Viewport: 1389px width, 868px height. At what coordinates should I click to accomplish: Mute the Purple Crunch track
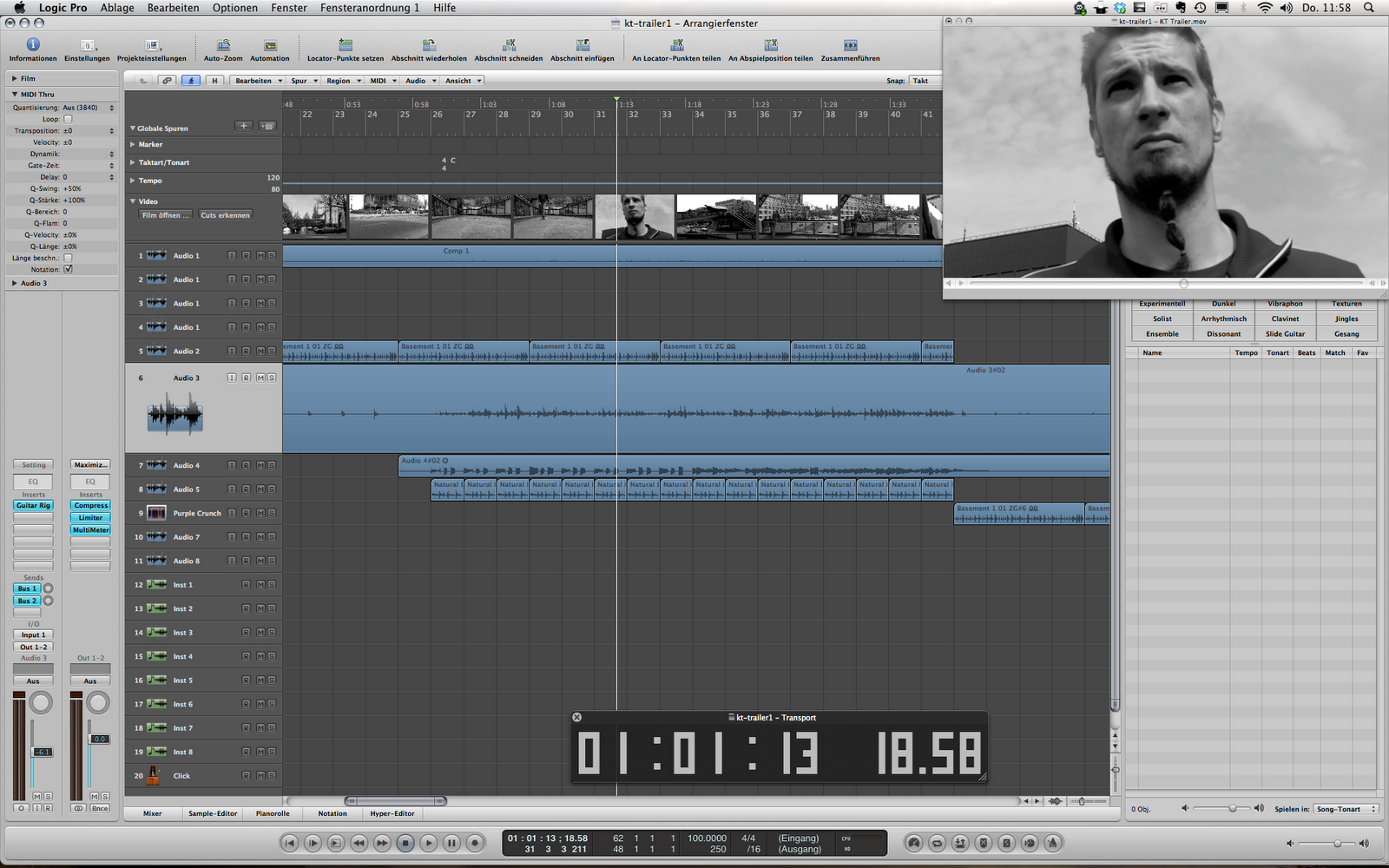[260, 514]
